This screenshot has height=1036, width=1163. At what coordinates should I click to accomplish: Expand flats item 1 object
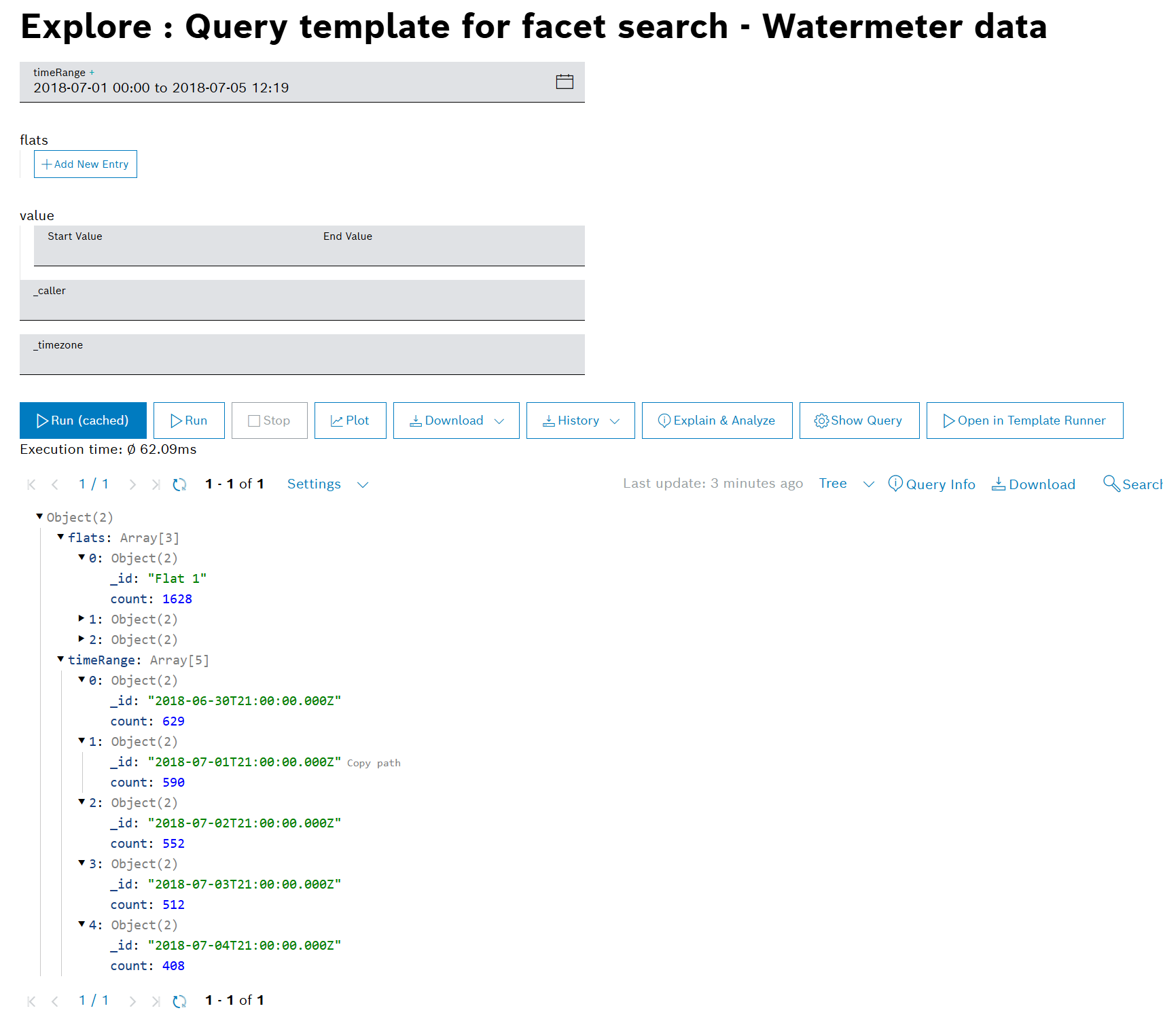(x=82, y=619)
